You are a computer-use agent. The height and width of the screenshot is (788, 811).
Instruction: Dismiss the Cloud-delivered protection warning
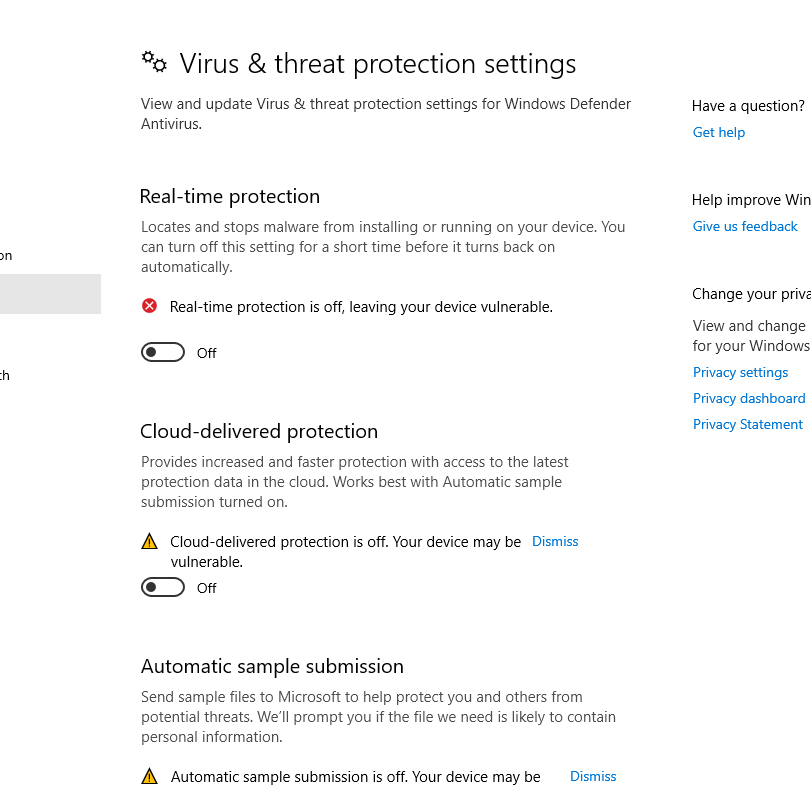[x=555, y=541]
